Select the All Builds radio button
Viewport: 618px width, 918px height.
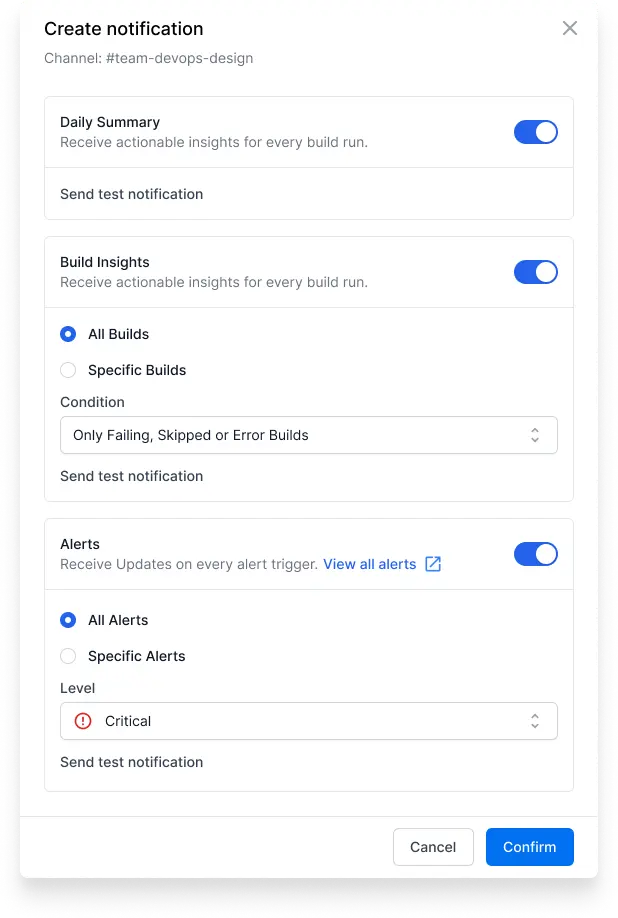click(x=68, y=334)
